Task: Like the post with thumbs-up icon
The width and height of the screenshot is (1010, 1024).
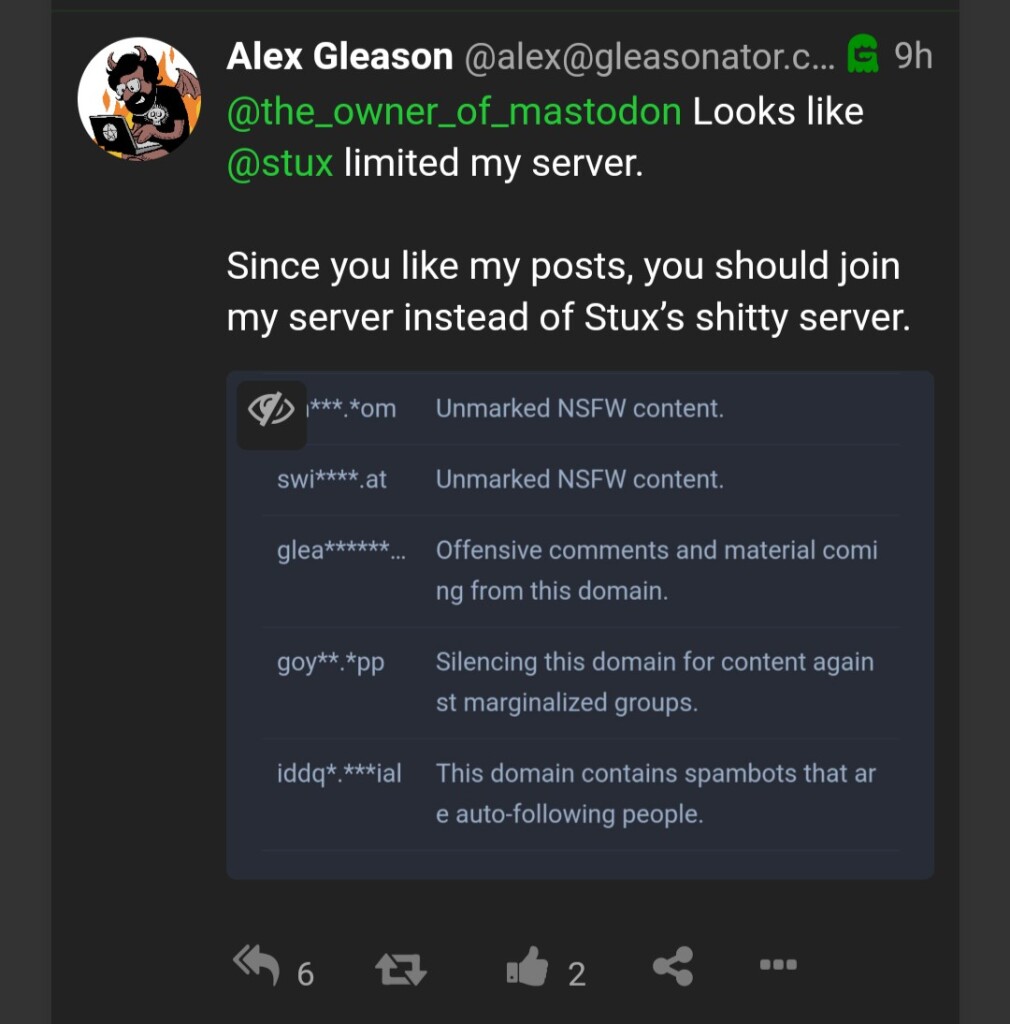Action: coord(527,966)
